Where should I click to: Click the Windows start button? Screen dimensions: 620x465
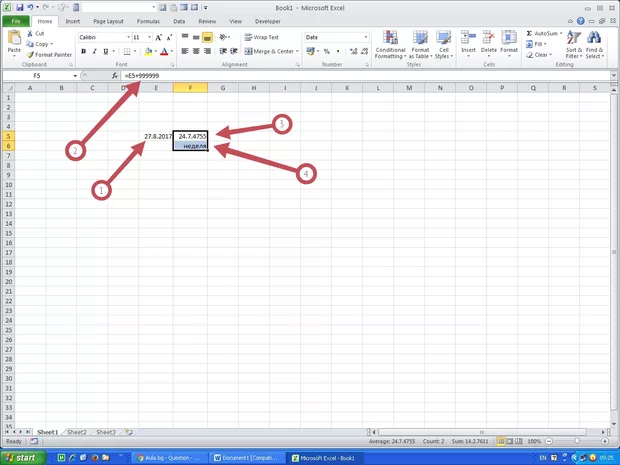[x=23, y=458]
